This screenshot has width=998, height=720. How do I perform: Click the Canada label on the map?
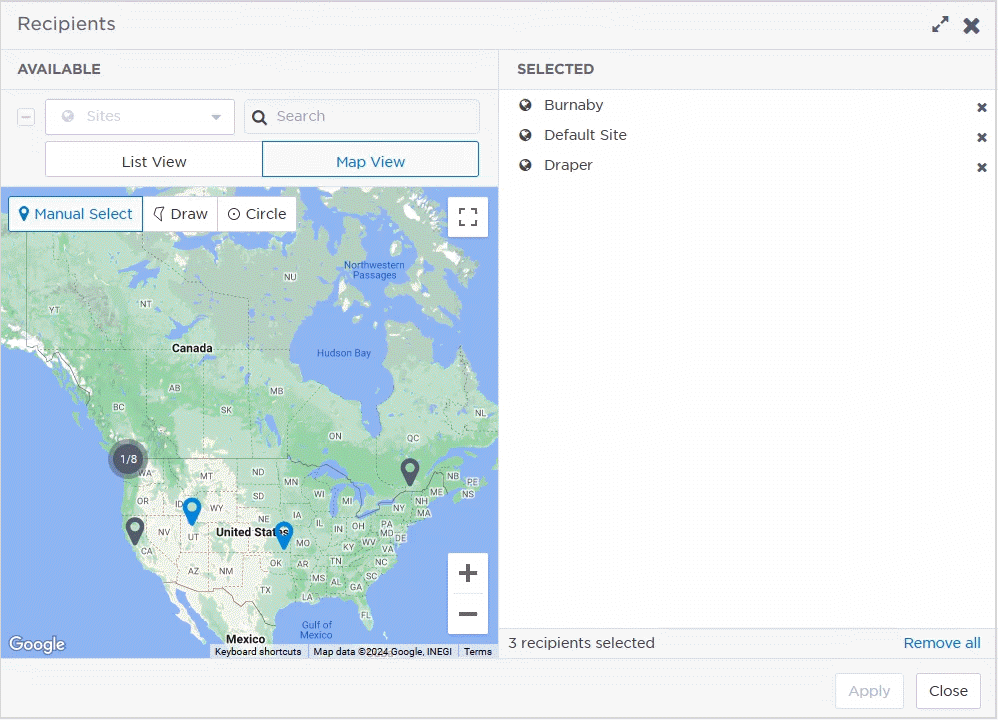click(x=192, y=348)
